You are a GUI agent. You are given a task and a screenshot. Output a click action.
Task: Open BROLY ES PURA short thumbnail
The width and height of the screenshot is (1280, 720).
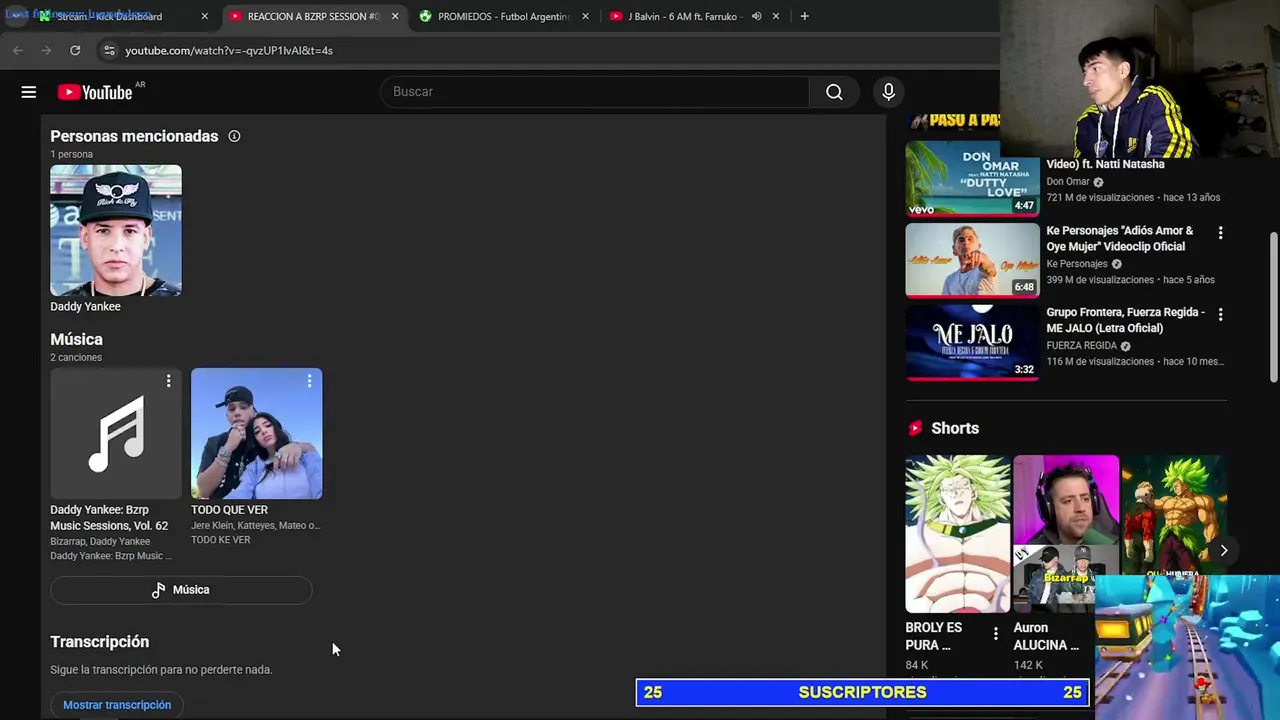(x=958, y=534)
